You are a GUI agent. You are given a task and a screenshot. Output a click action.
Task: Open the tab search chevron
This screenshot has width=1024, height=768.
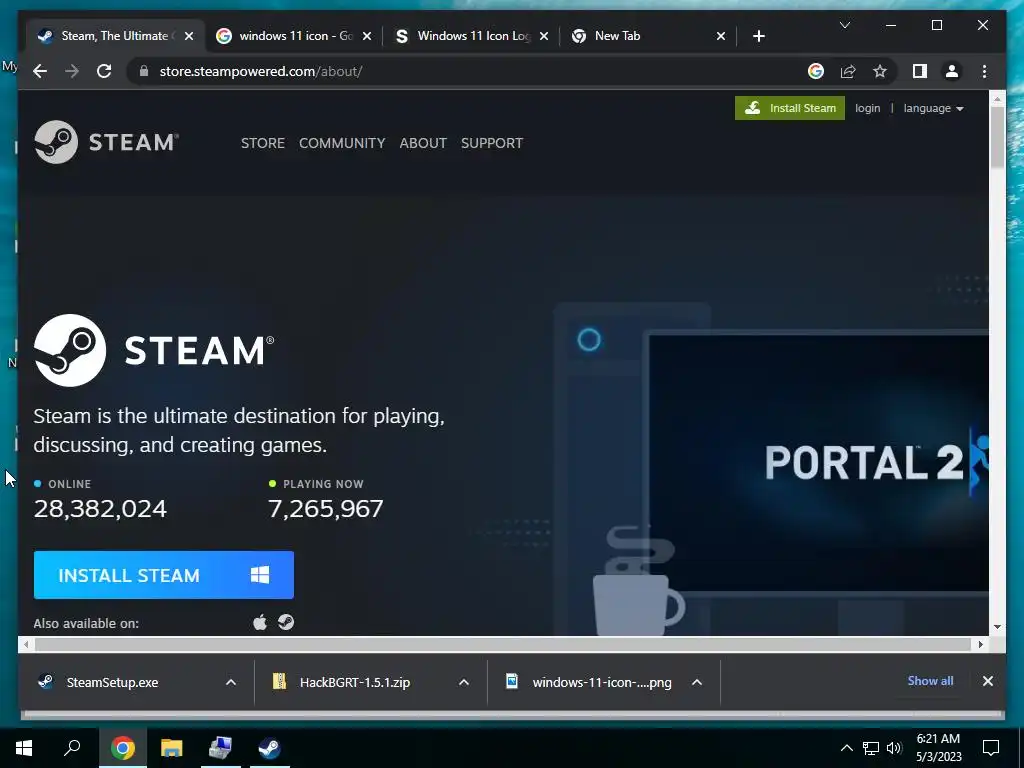click(x=844, y=25)
